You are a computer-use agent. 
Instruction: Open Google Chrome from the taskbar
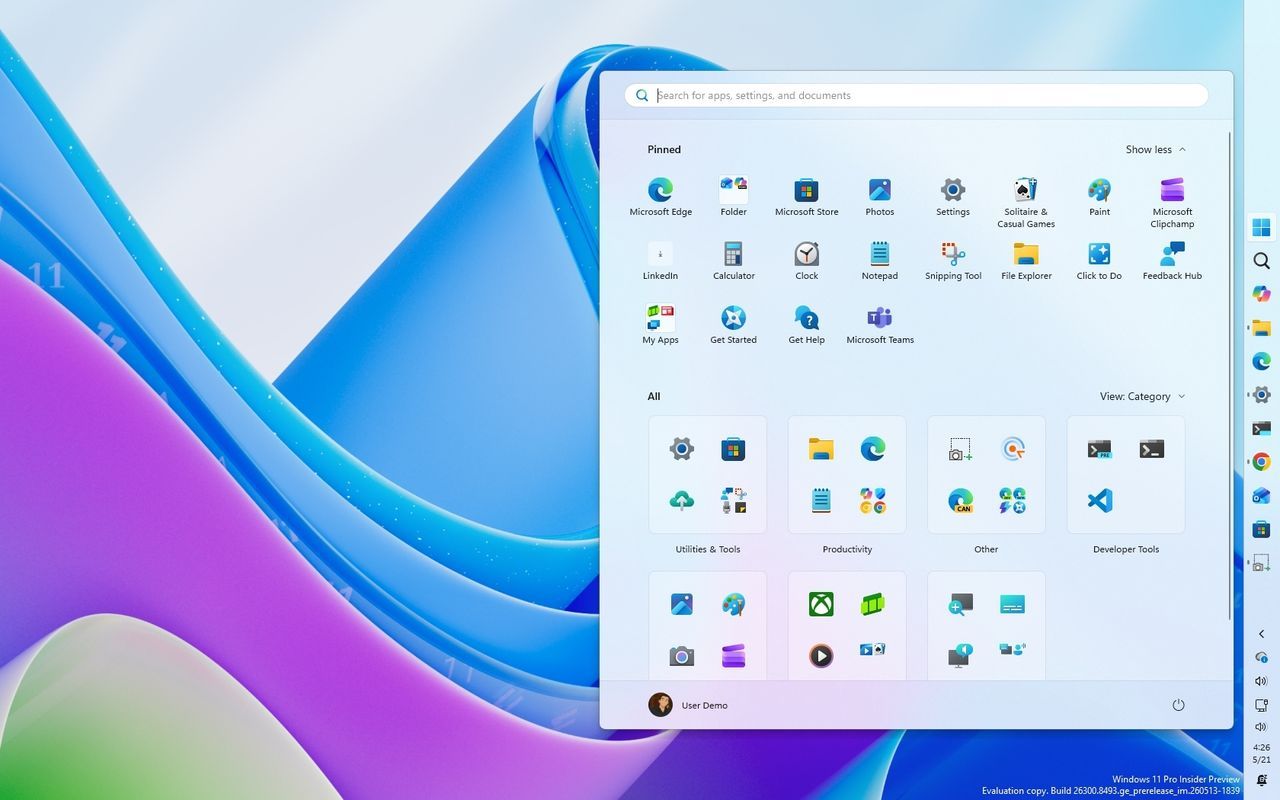tap(1261, 462)
